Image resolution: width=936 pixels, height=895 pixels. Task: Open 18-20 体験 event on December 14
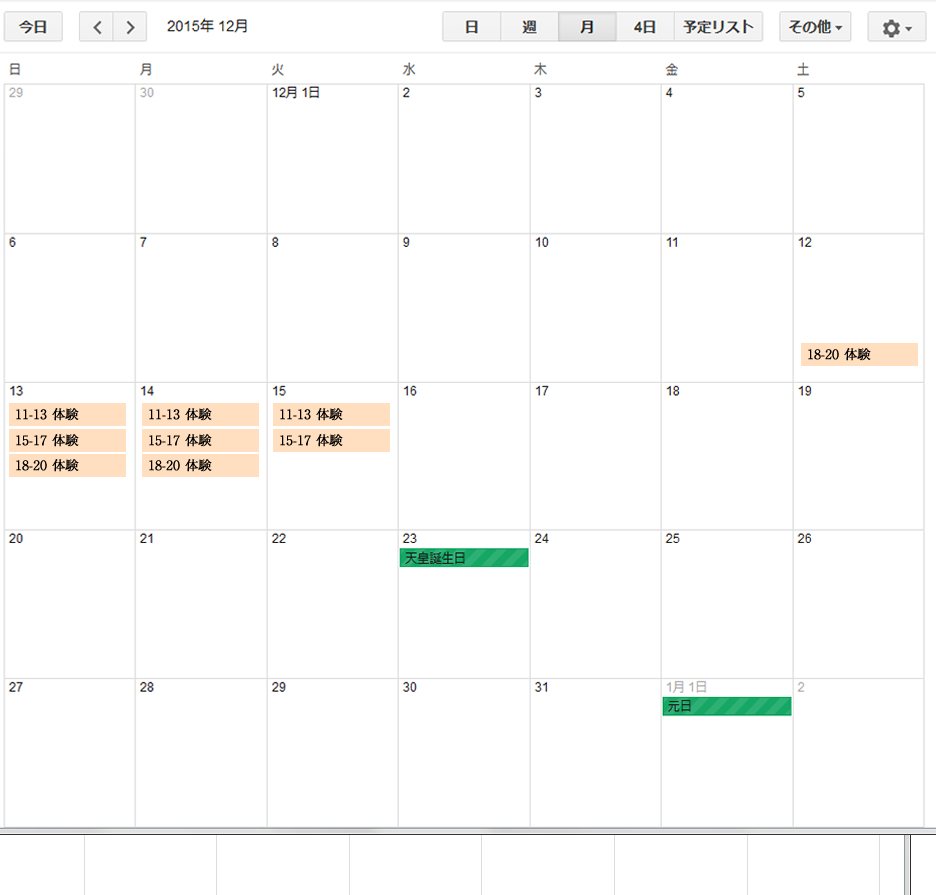200,465
